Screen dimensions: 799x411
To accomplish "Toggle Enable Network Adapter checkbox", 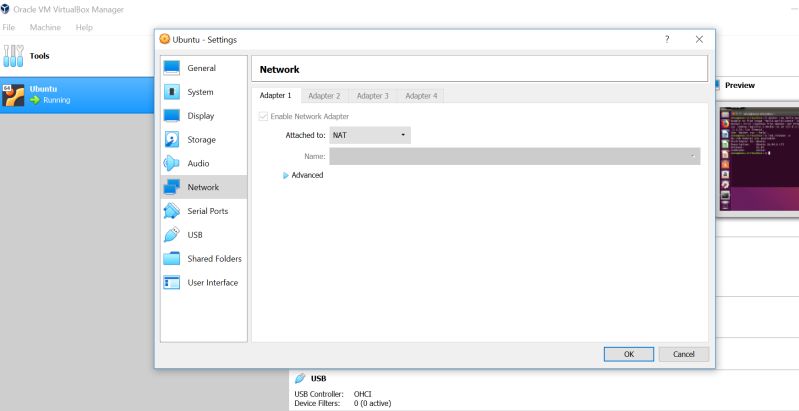I will pos(263,116).
